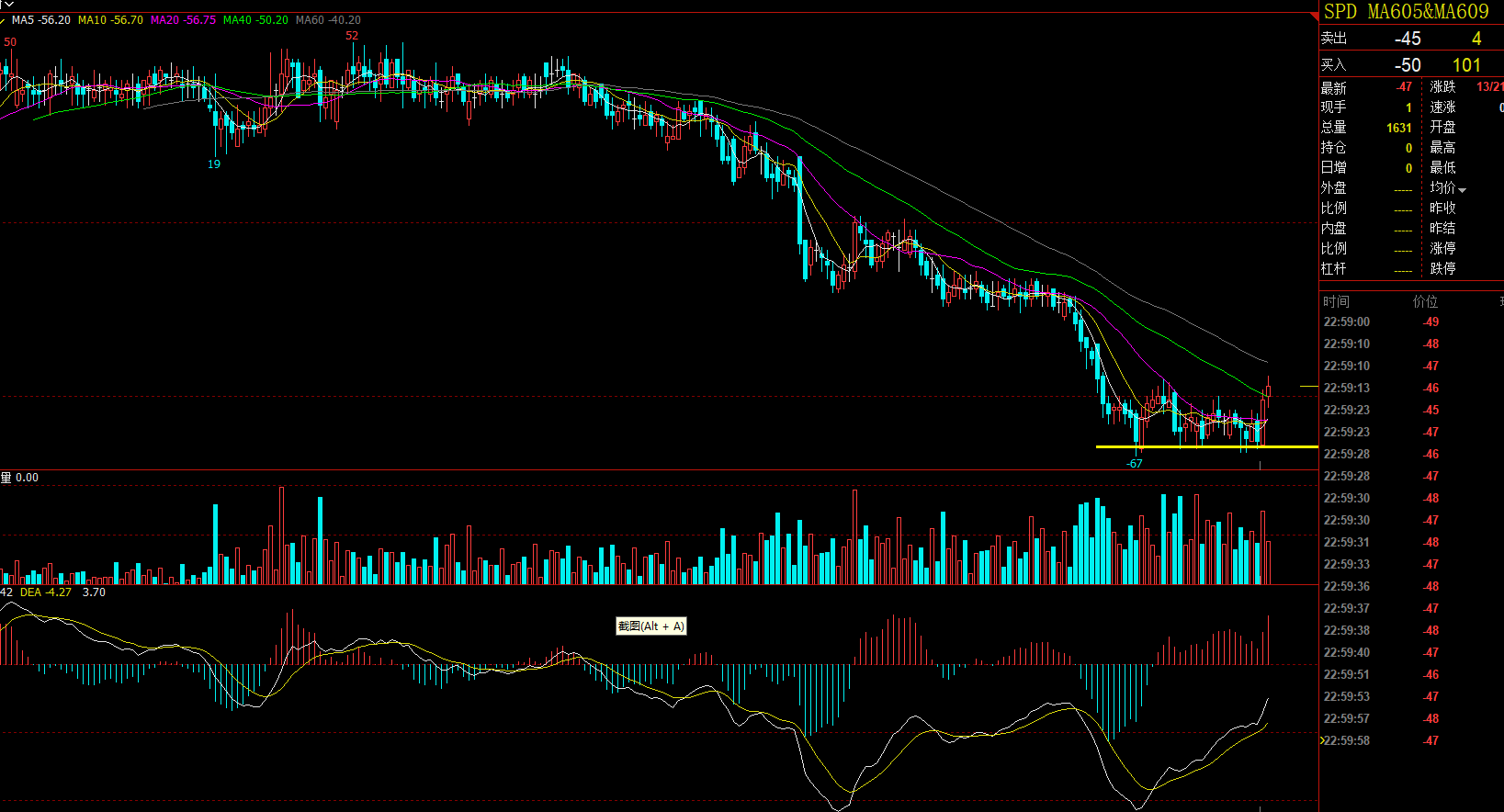Click the red corner marker beside contract title
This screenshot has width=1504, height=812.
pyautogui.click(x=1315, y=16)
